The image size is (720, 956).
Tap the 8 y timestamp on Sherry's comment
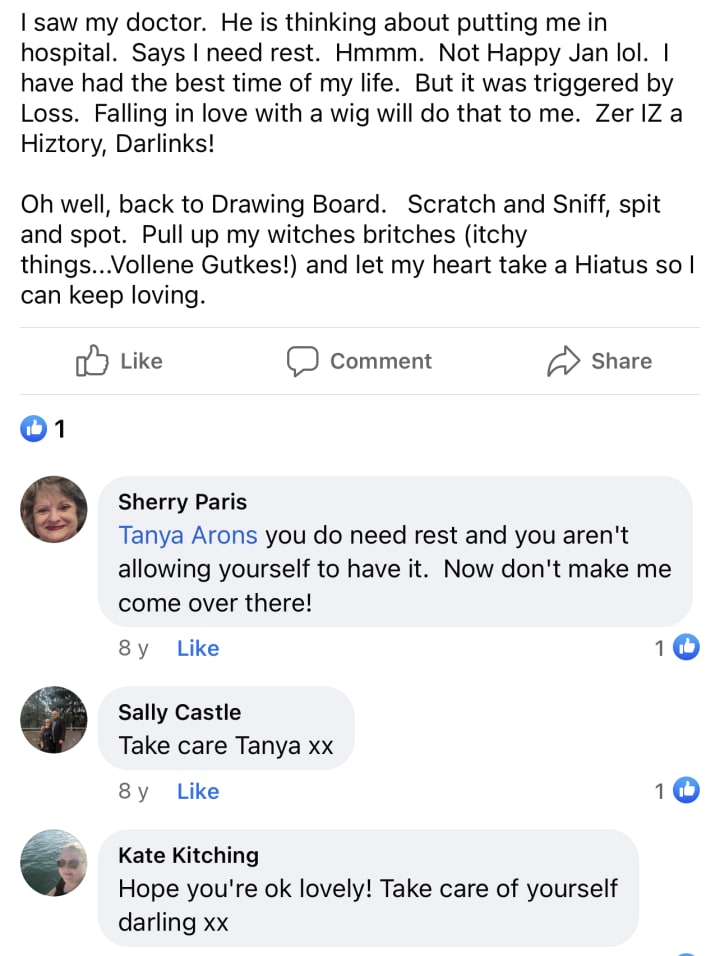(x=133, y=648)
